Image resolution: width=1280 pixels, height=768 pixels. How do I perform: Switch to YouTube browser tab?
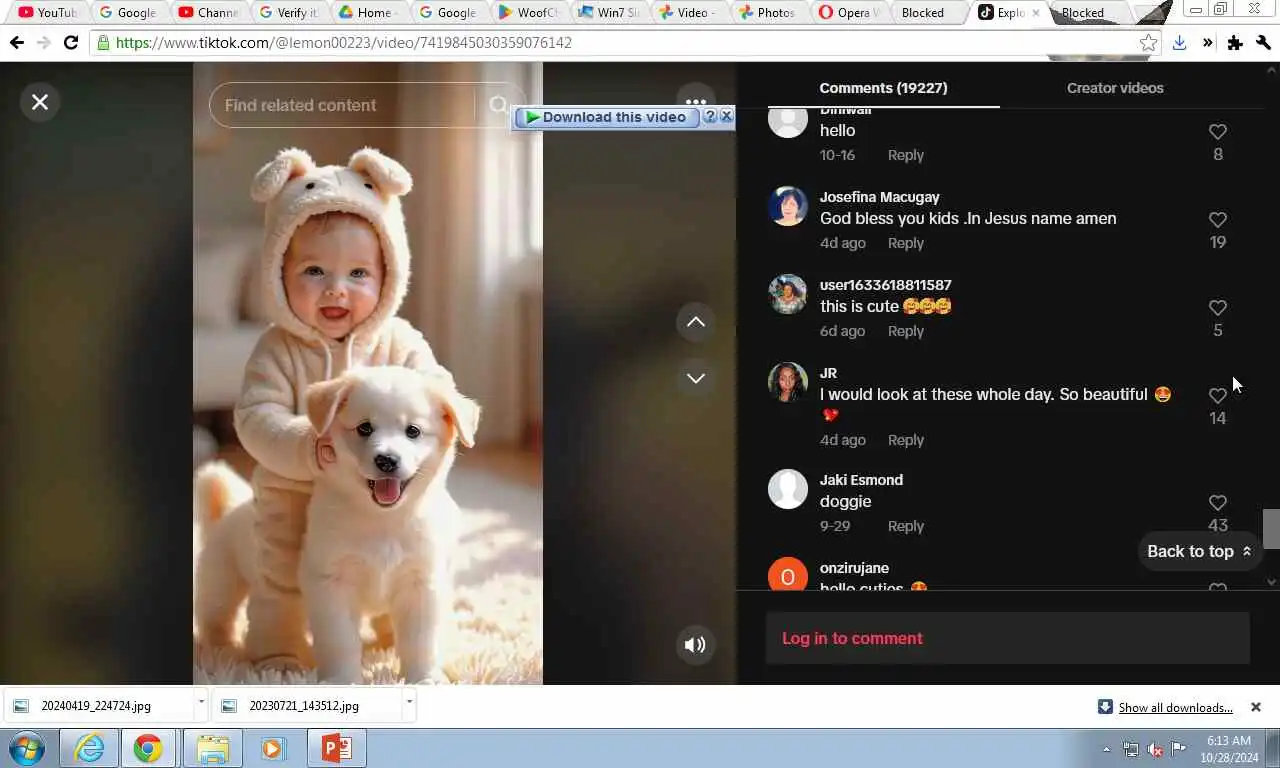(x=46, y=13)
